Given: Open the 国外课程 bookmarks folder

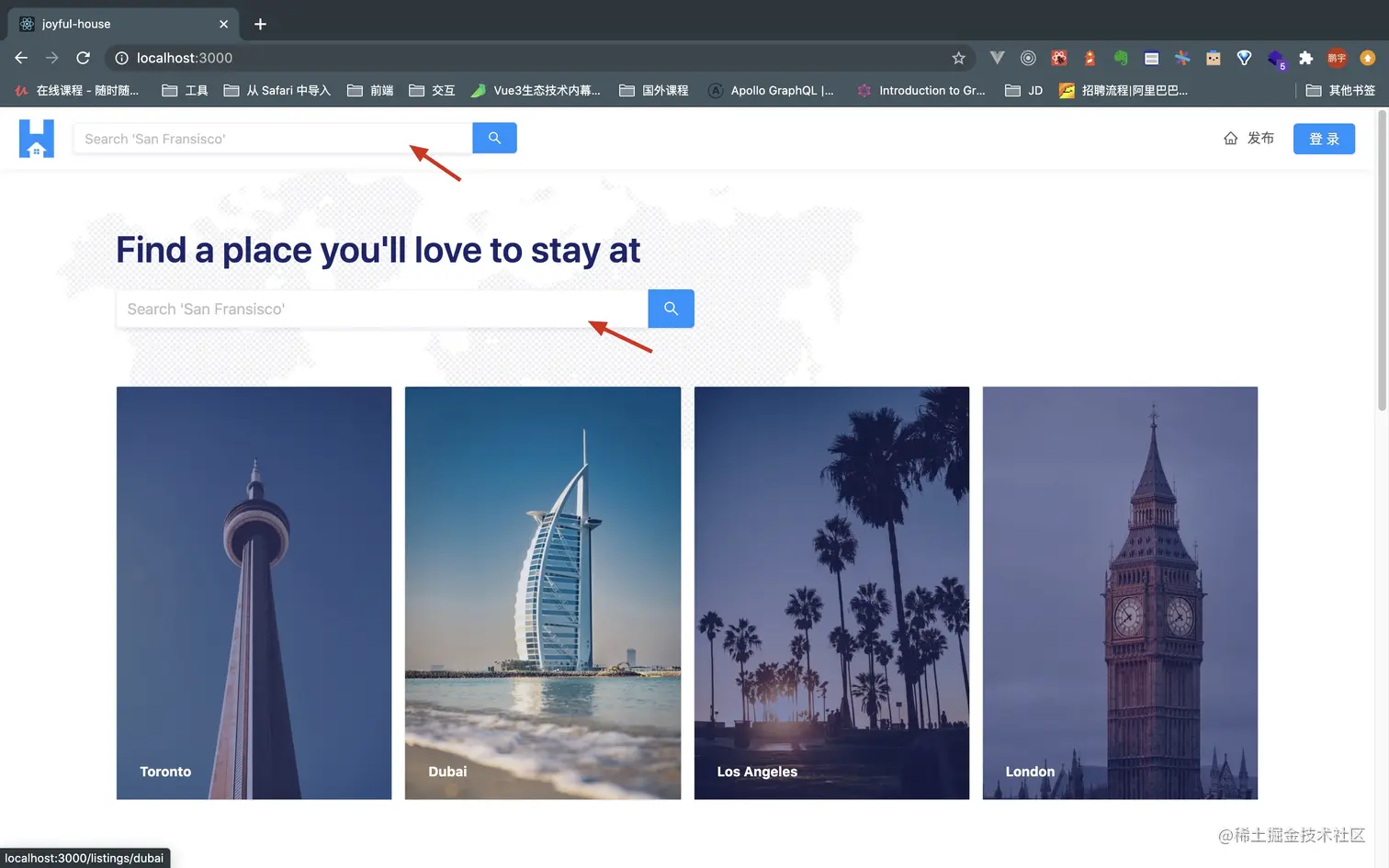Looking at the screenshot, I should pos(654,90).
